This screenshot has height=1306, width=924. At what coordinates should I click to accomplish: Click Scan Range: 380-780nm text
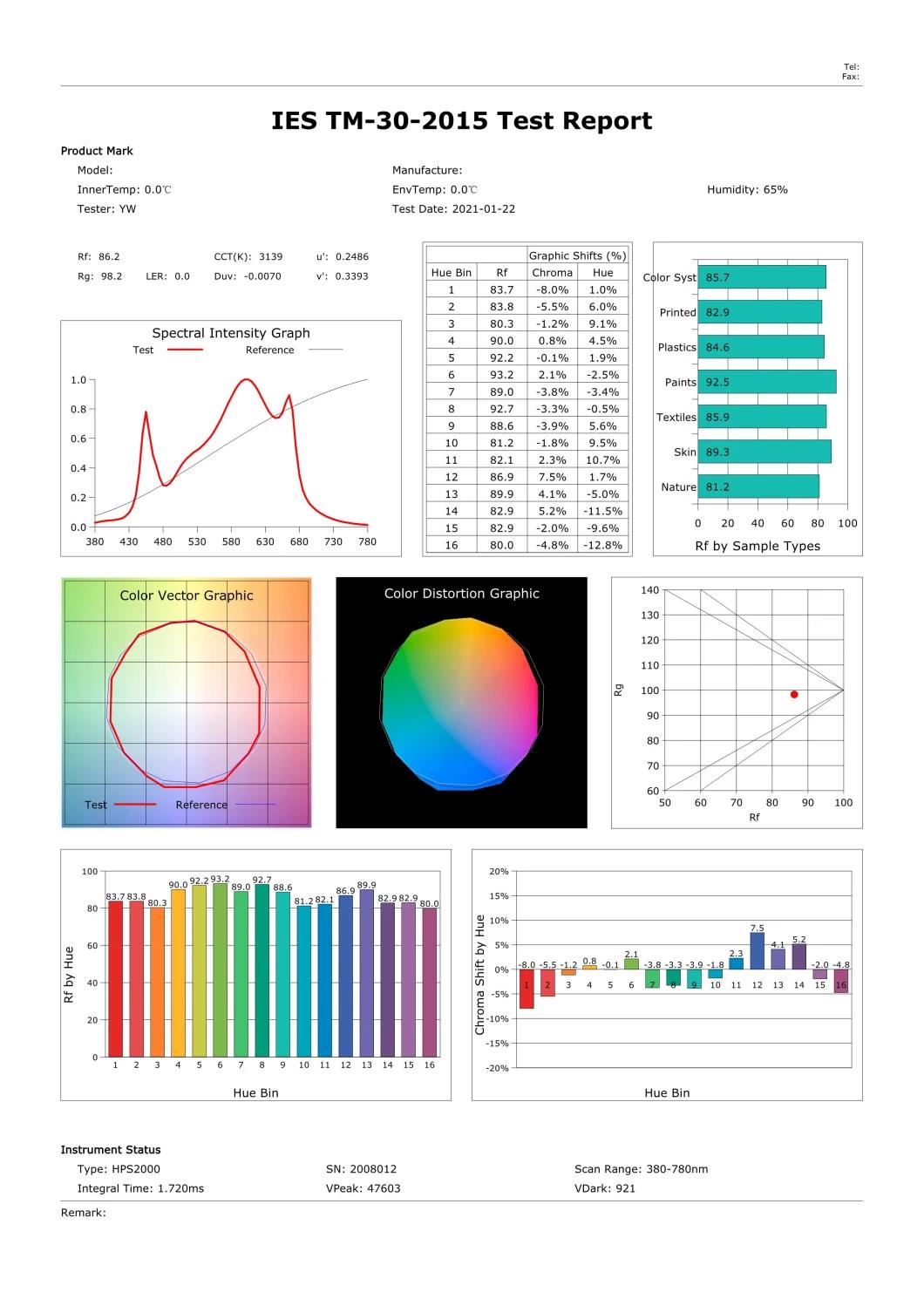(642, 1169)
